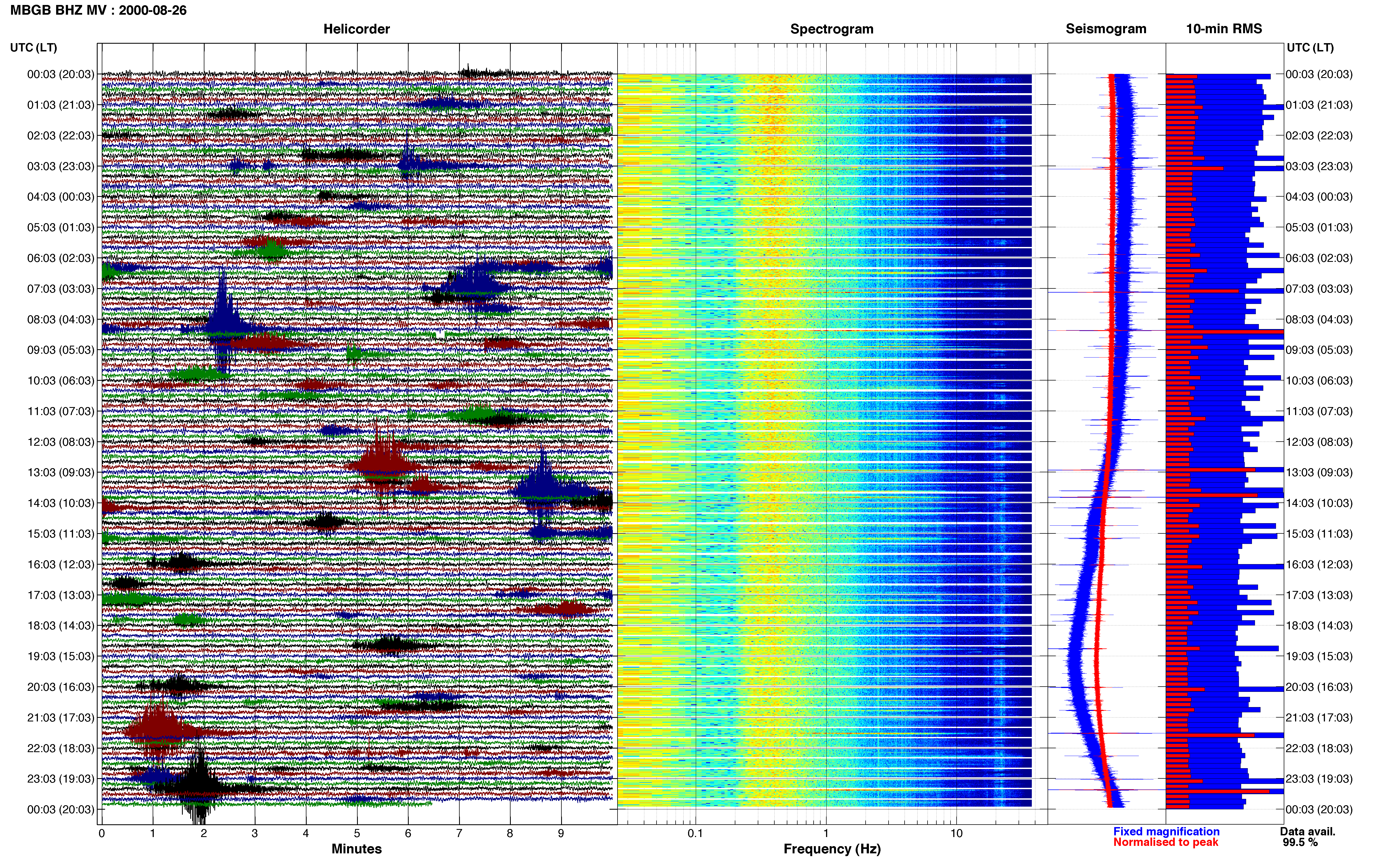Click the '99.5 %' data availability value
Image resolution: width=1388 pixels, height=868 pixels.
point(1300,843)
